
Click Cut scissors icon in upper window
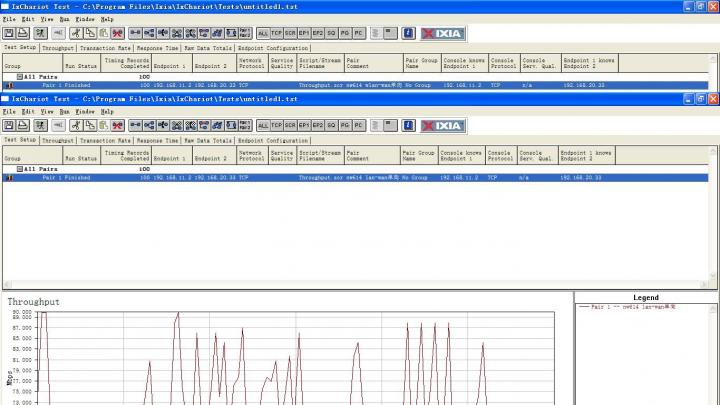(x=76, y=33)
